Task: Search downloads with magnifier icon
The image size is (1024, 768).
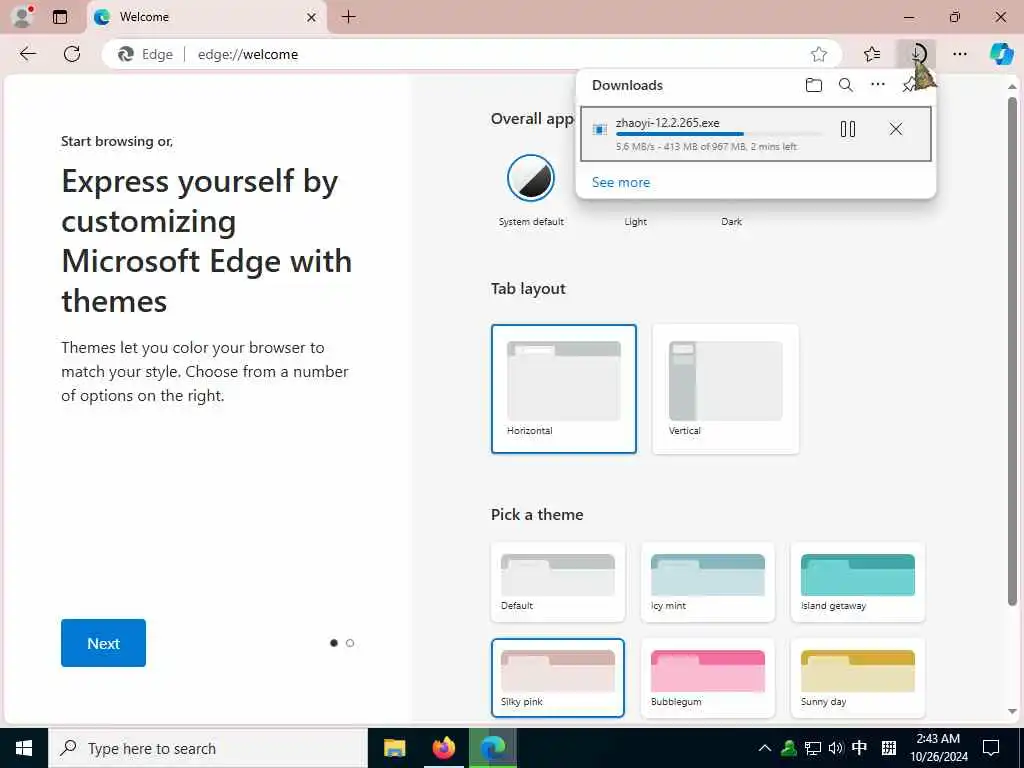Action: click(846, 85)
